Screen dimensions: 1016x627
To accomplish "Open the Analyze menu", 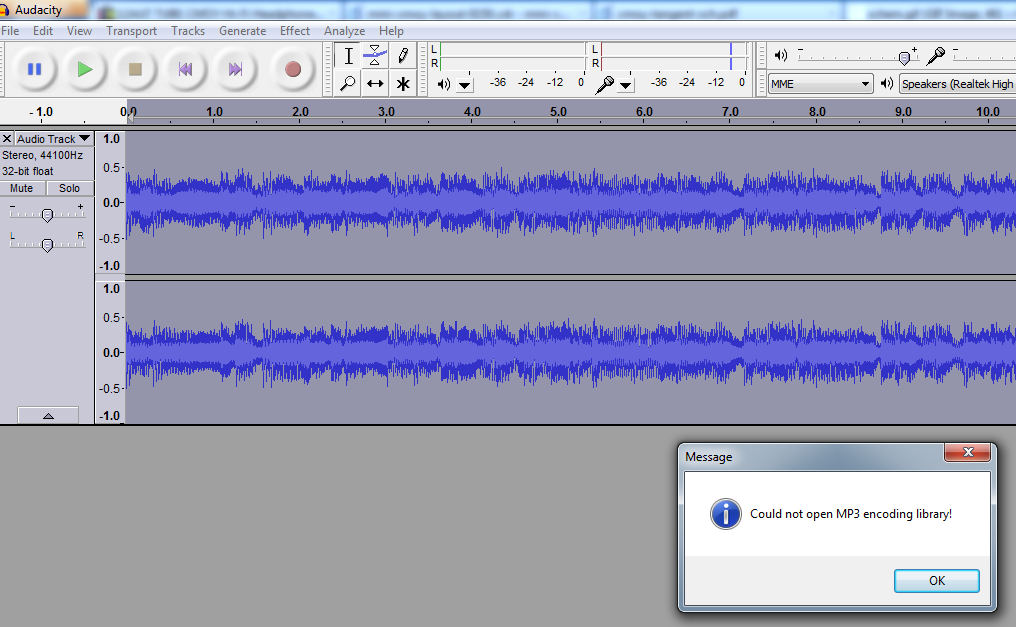I will point(344,30).
